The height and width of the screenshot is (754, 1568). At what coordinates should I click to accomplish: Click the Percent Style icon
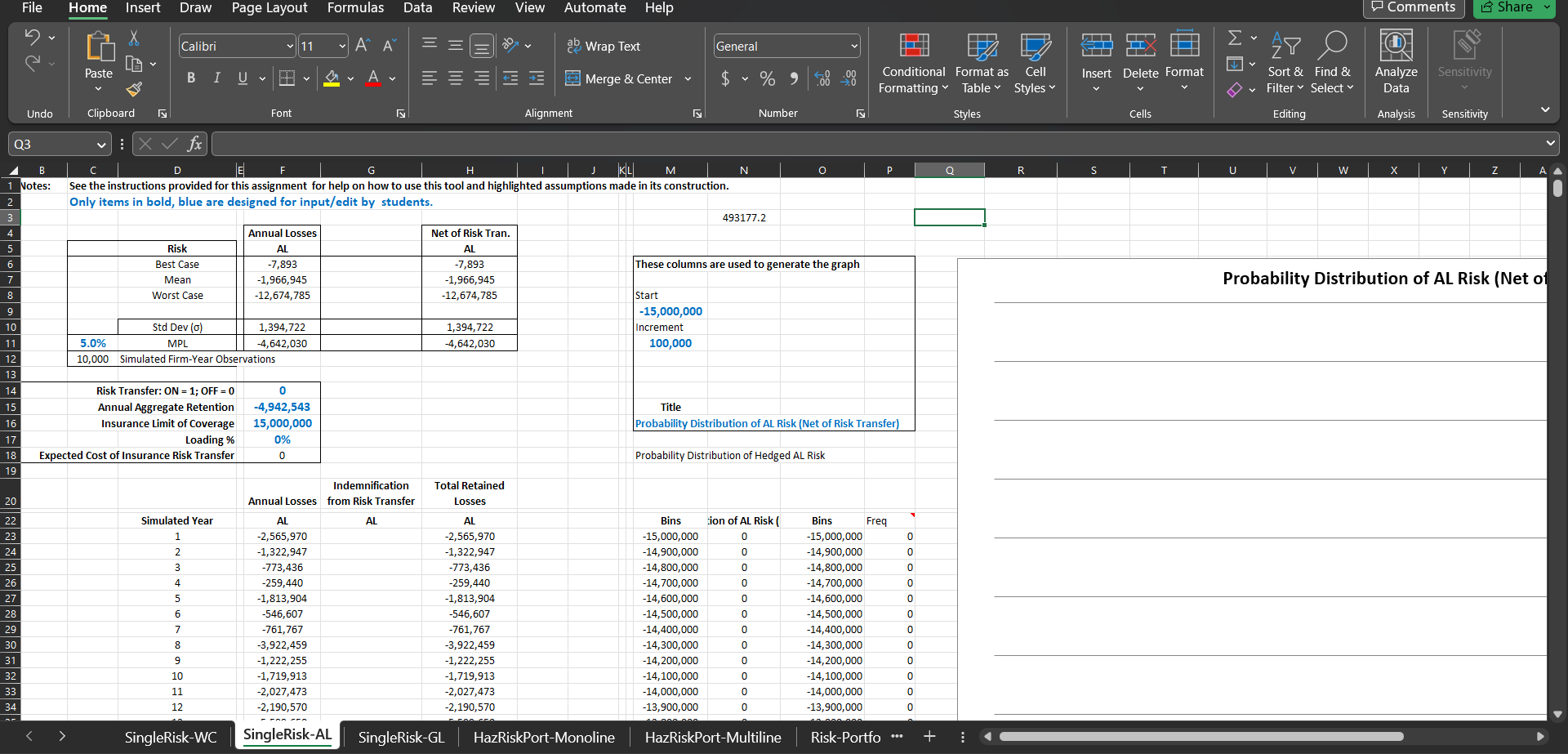pos(767,78)
